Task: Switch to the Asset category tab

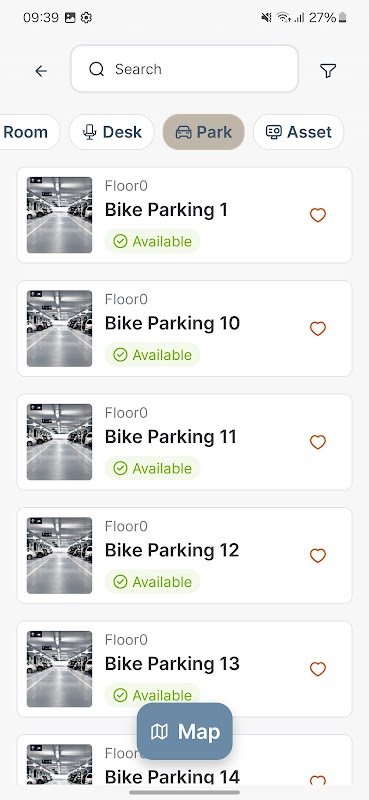Action: click(299, 132)
